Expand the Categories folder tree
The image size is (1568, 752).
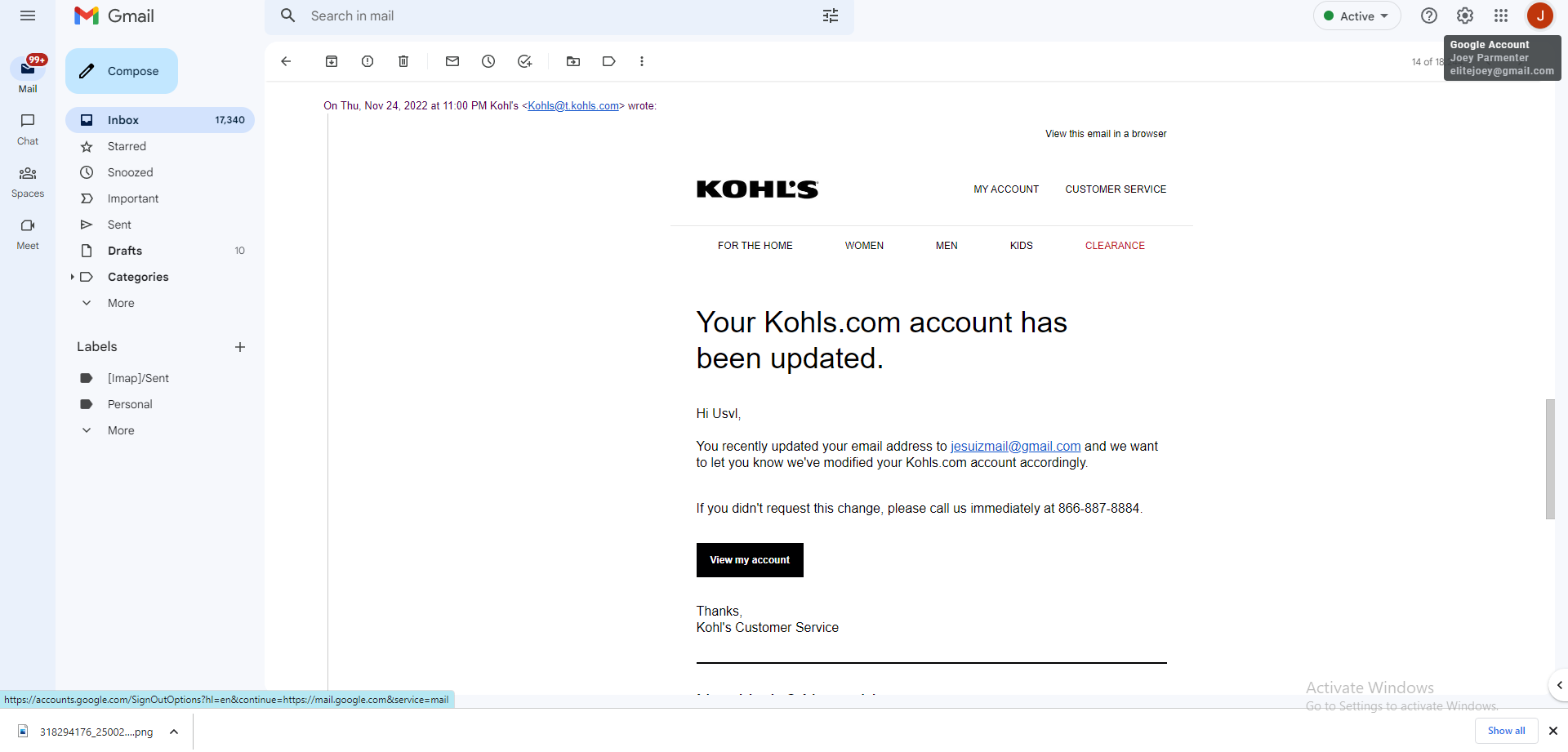(x=73, y=277)
